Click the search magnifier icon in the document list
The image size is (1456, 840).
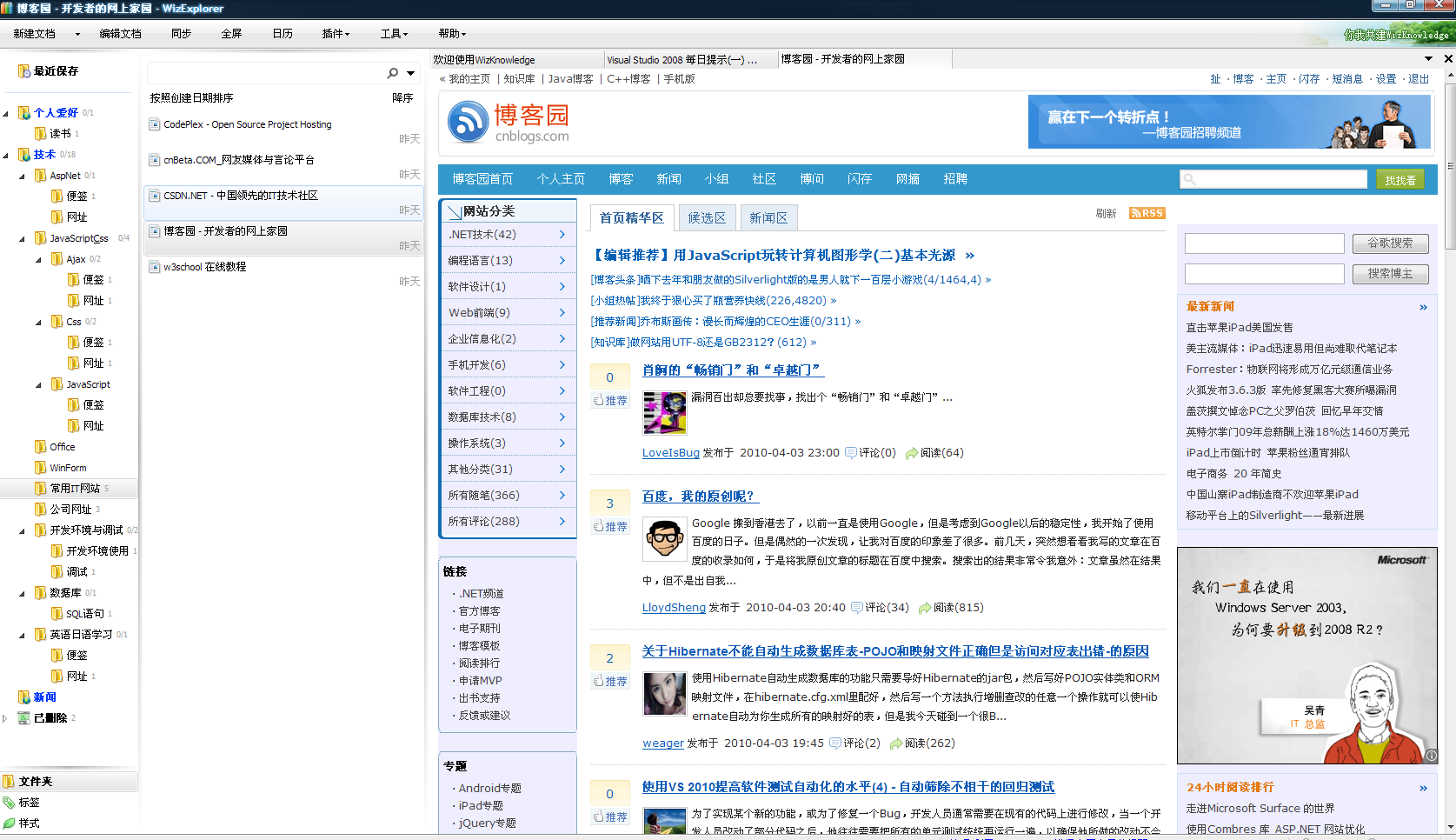tap(393, 73)
